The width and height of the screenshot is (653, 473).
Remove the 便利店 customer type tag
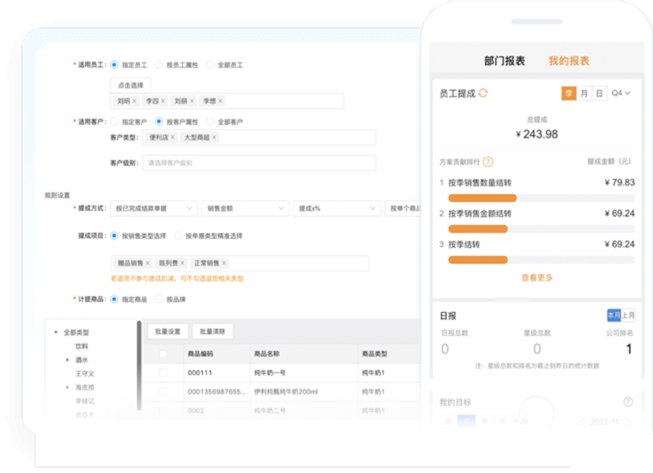tap(172, 137)
